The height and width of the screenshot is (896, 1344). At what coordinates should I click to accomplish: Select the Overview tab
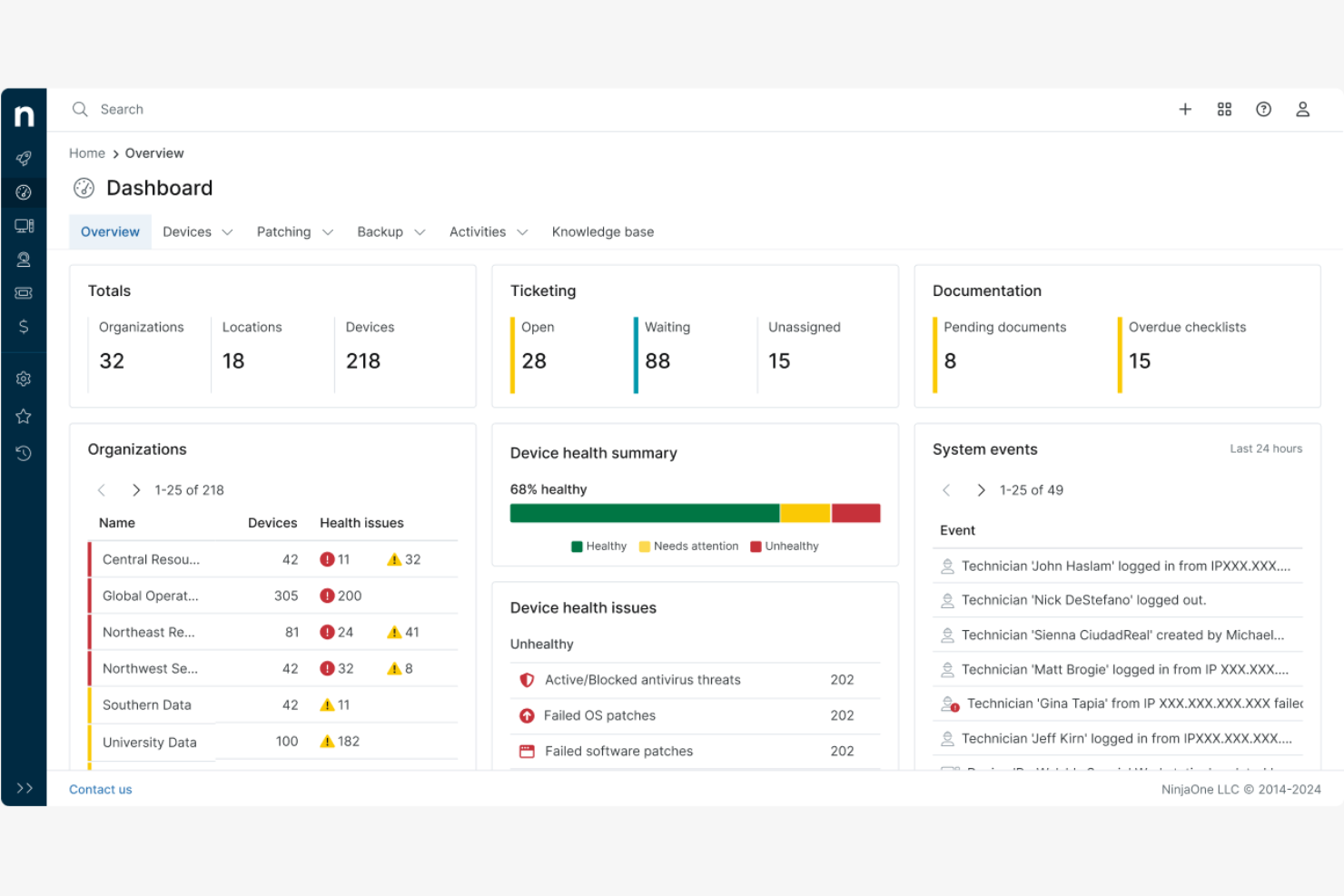click(110, 232)
